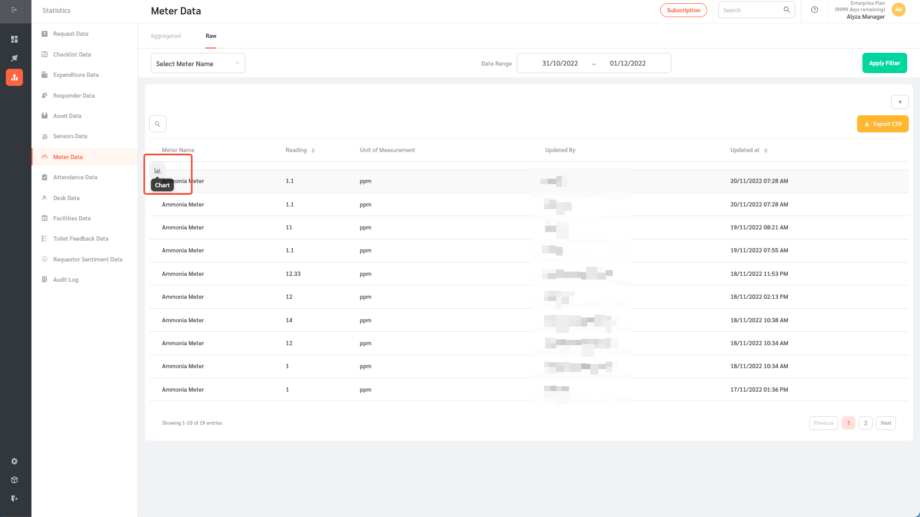Image resolution: width=920 pixels, height=517 pixels.
Task: Switch to the Aggregated tab
Action: tap(165, 36)
